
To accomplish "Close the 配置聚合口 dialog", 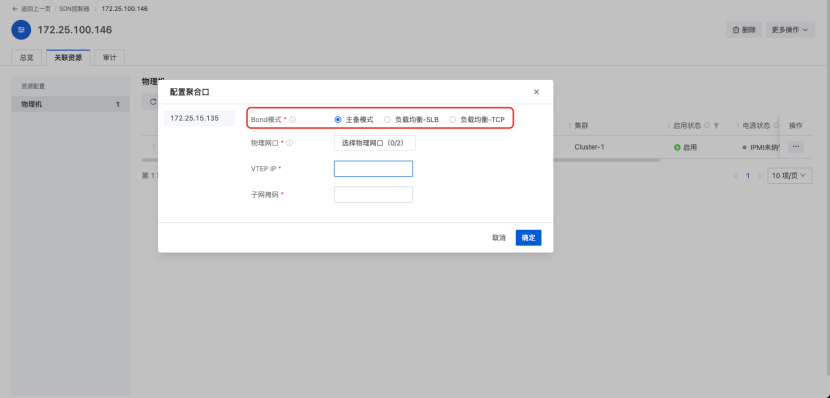I will click(x=536, y=92).
